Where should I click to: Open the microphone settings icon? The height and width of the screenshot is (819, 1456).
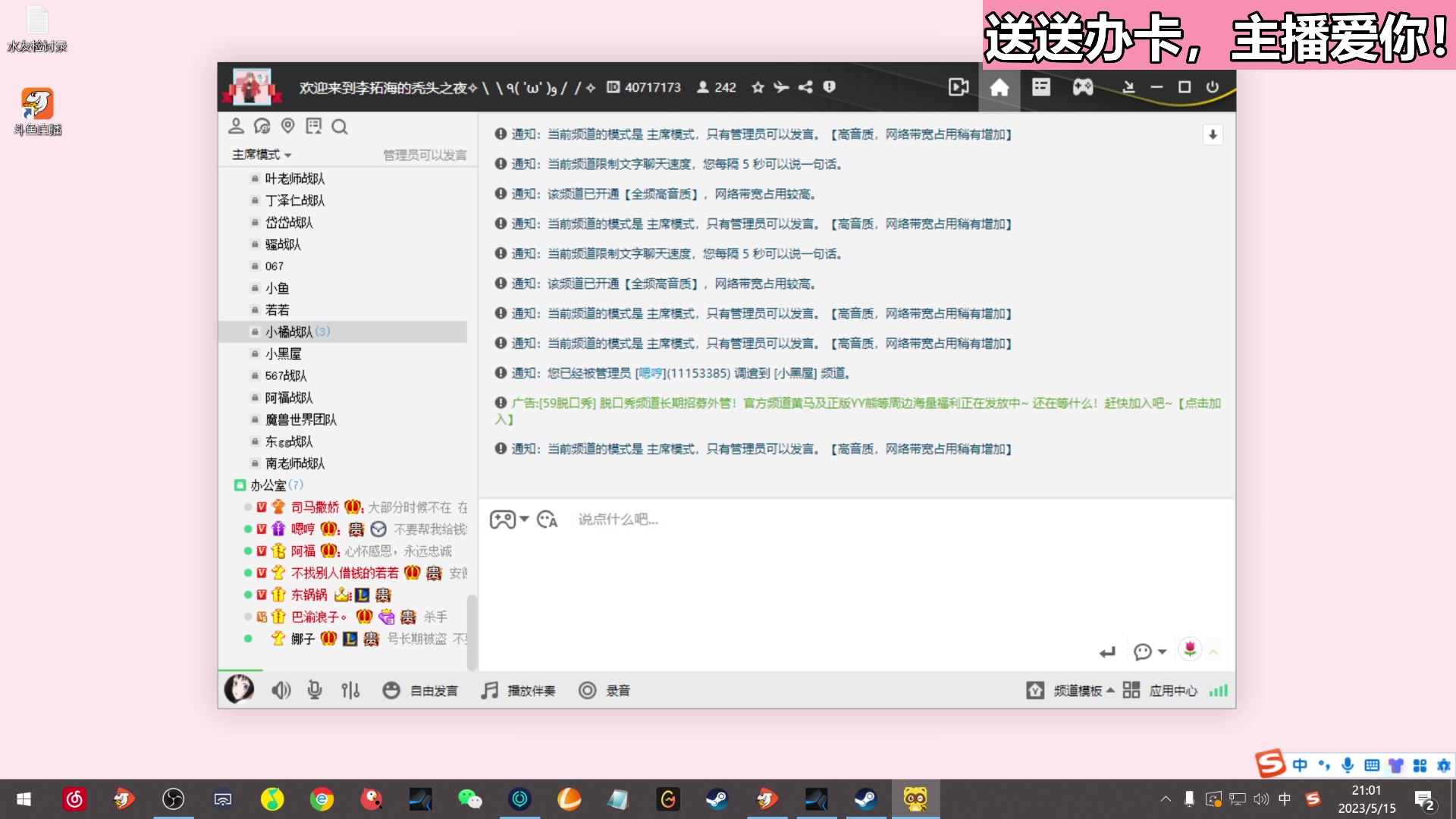click(315, 690)
